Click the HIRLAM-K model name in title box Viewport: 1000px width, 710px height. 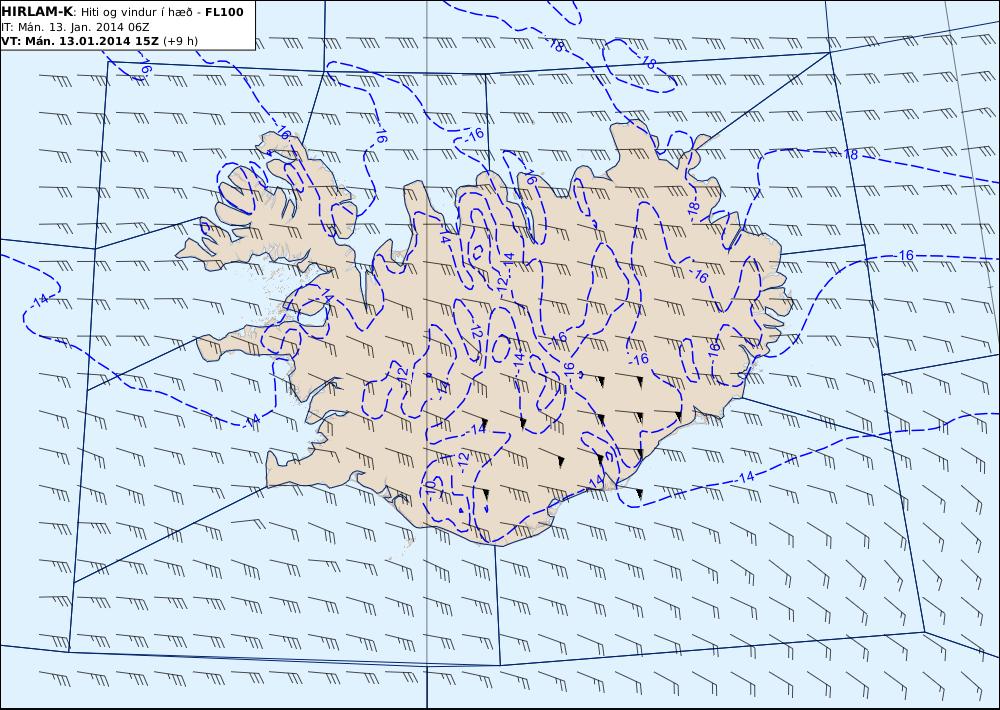pos(37,12)
